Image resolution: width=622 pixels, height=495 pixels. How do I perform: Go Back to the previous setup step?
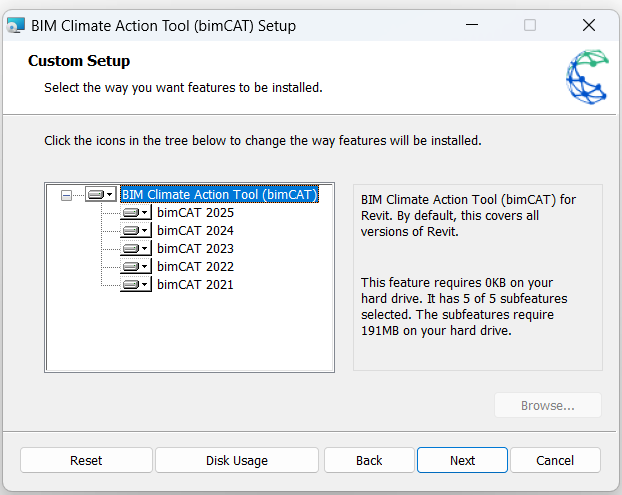click(x=369, y=460)
